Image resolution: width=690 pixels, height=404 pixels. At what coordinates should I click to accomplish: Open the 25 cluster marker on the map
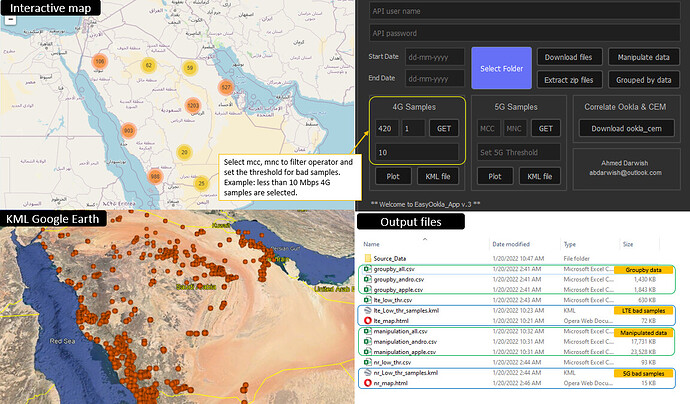click(201, 183)
